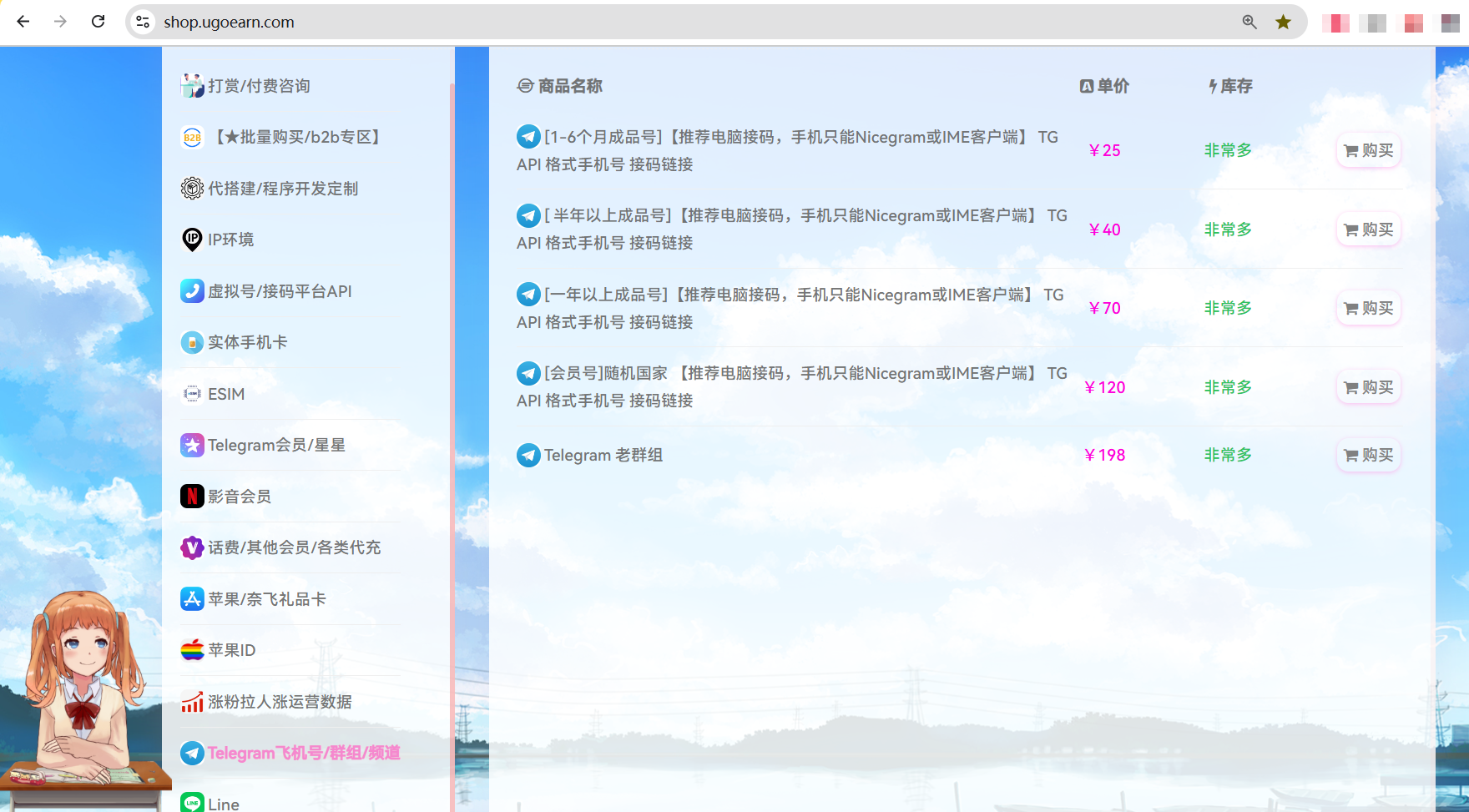
Task: Click the IP location pin icon
Action: pyautogui.click(x=192, y=240)
